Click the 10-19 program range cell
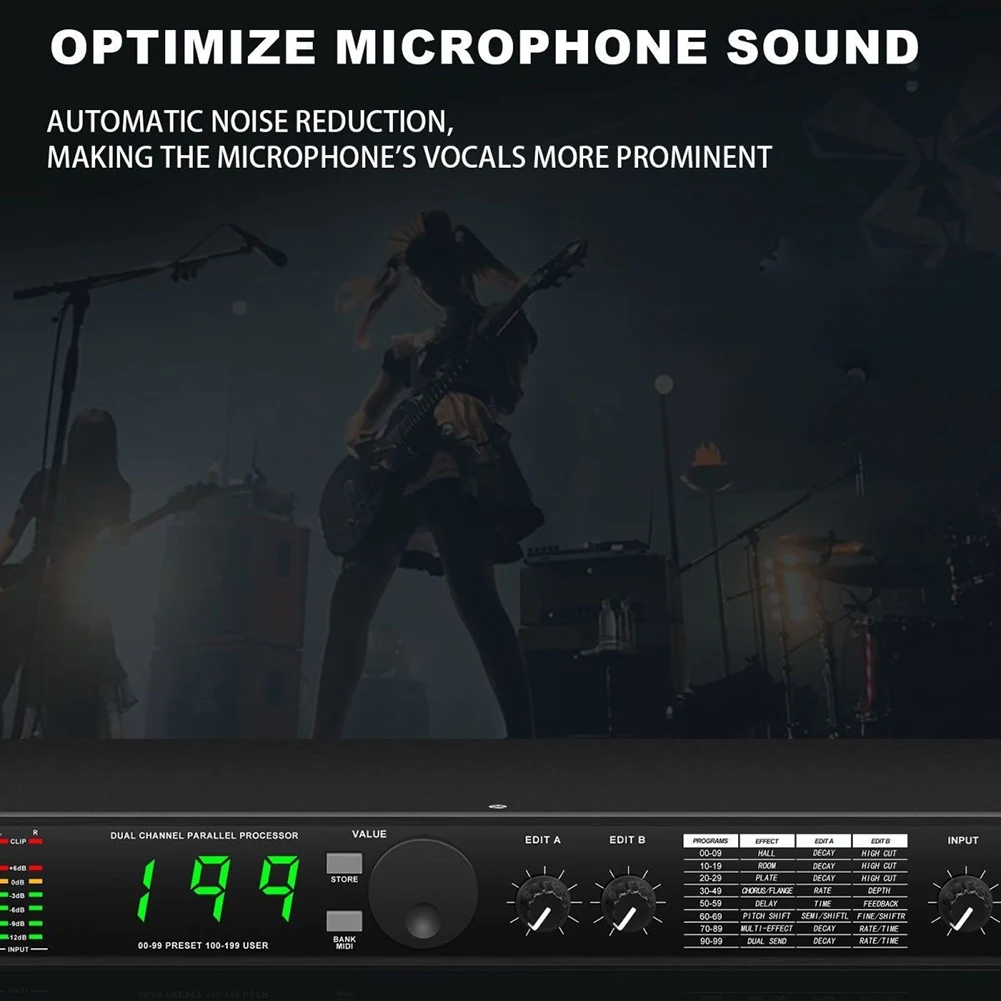 point(711,866)
